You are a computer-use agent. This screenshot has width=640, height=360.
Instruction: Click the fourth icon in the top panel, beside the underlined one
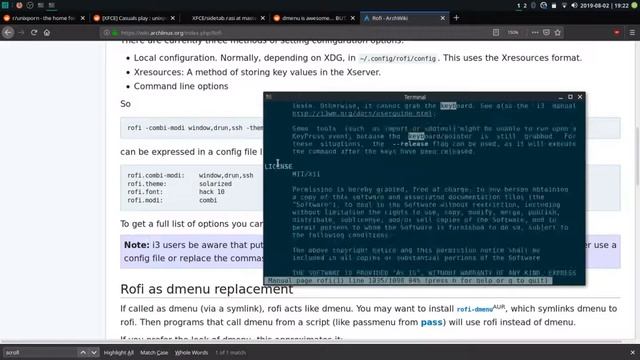(40, 5)
